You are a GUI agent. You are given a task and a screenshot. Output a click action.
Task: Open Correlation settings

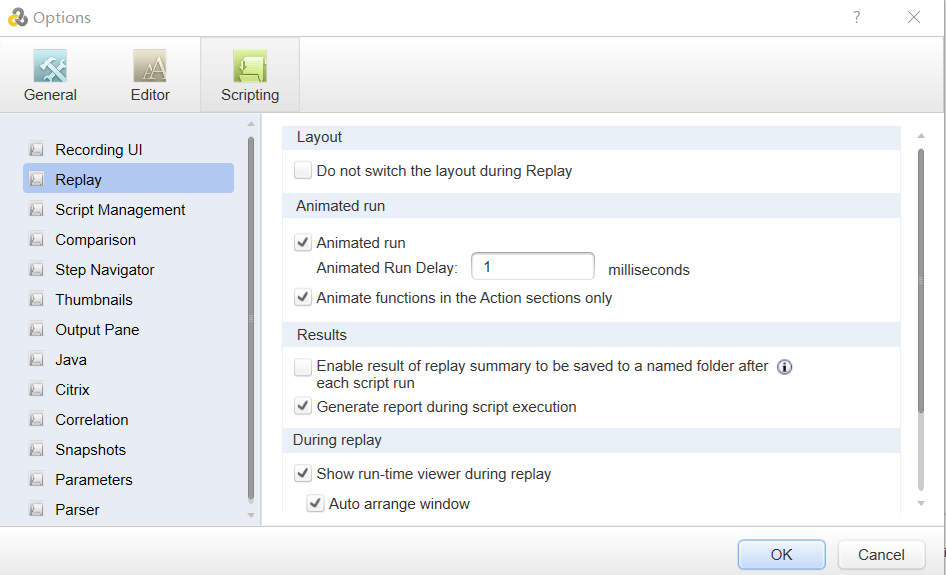pos(129,419)
